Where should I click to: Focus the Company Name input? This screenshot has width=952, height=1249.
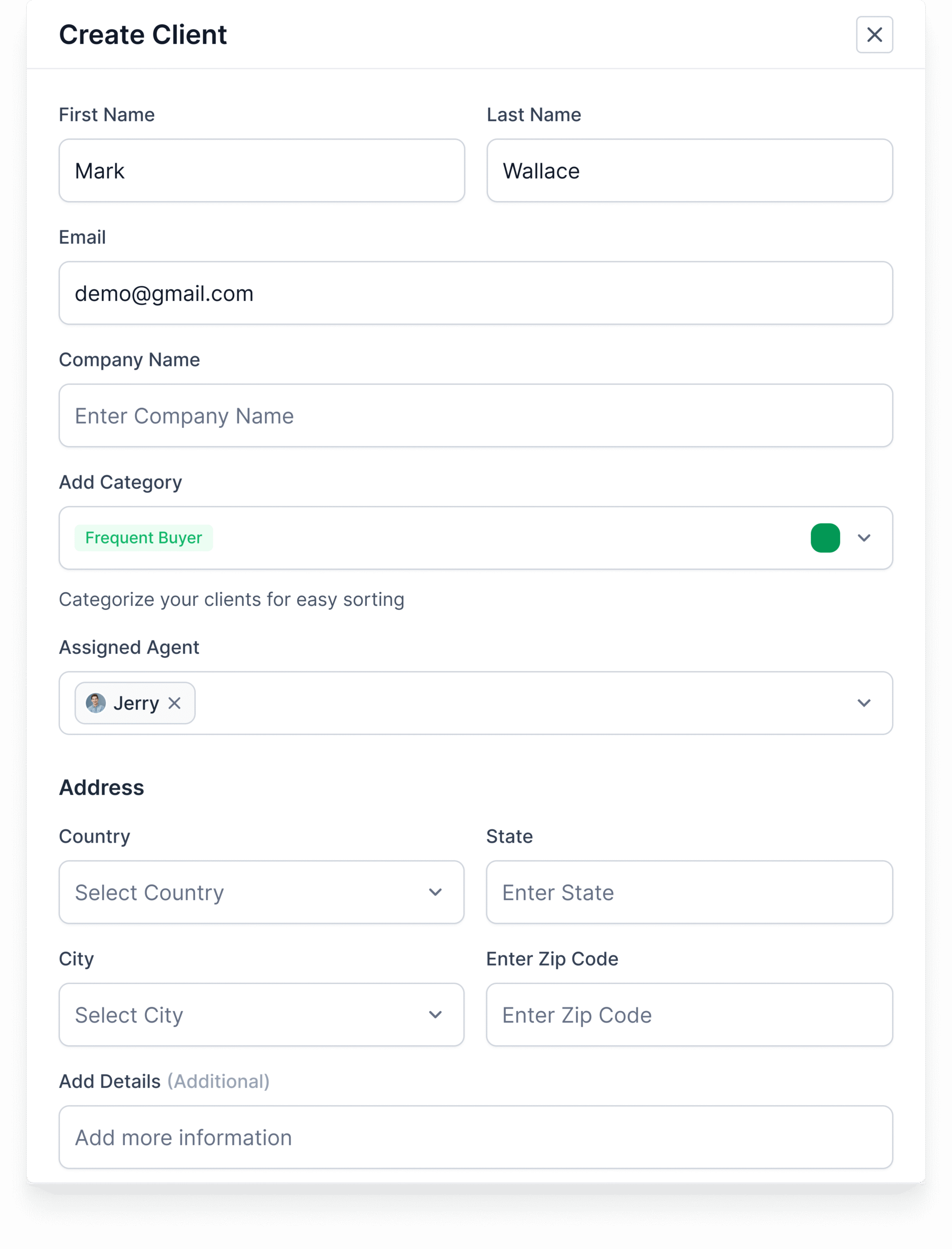click(x=476, y=415)
